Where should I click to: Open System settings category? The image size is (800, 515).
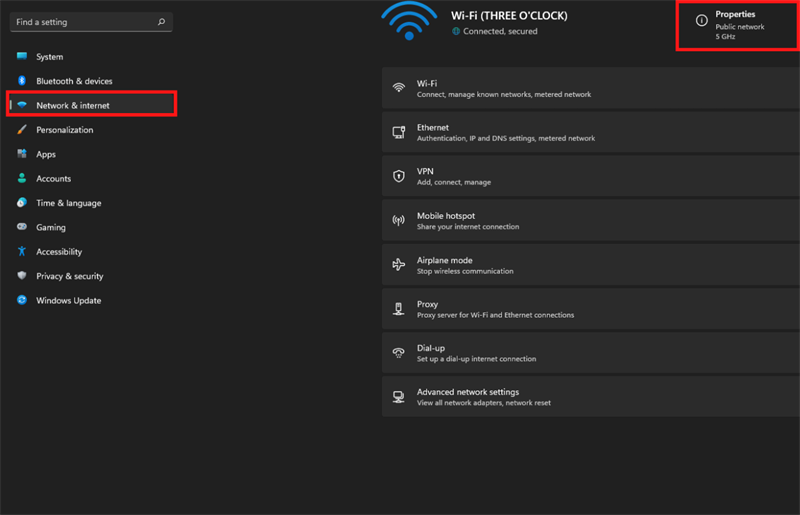[91, 57]
